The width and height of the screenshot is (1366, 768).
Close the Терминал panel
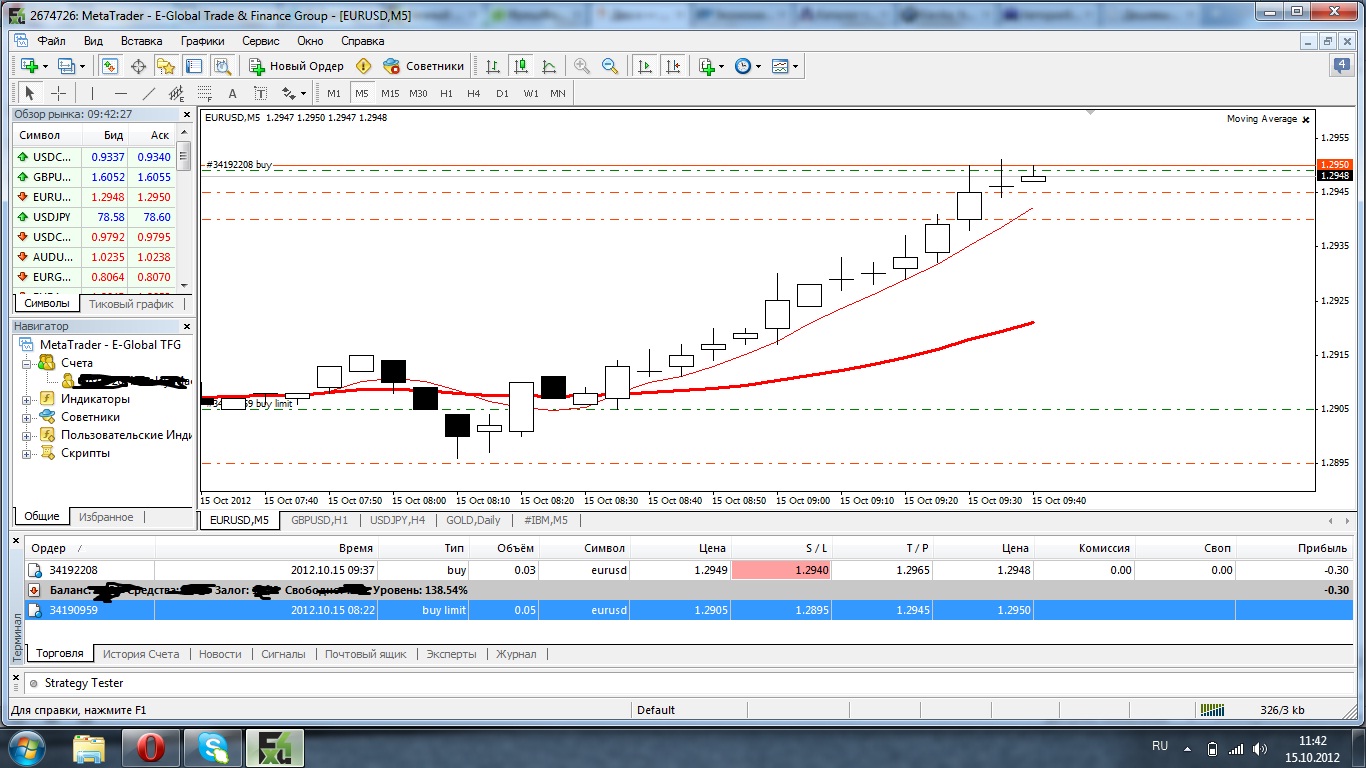(17, 541)
